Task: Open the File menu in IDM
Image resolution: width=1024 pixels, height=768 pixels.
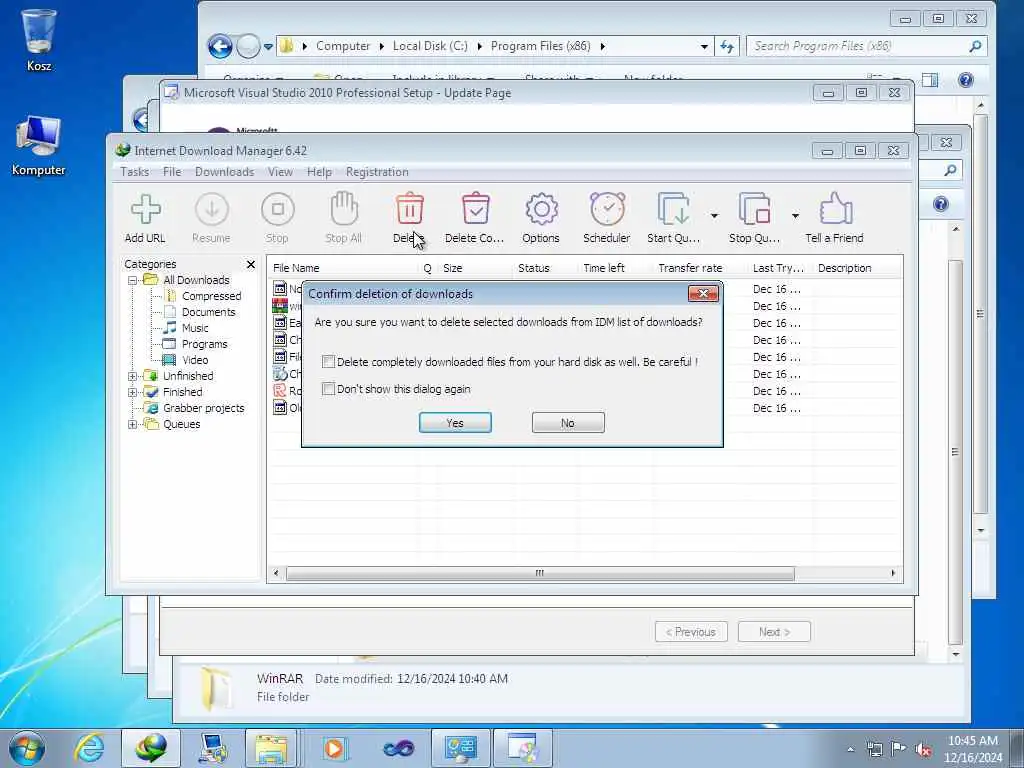Action: click(172, 172)
